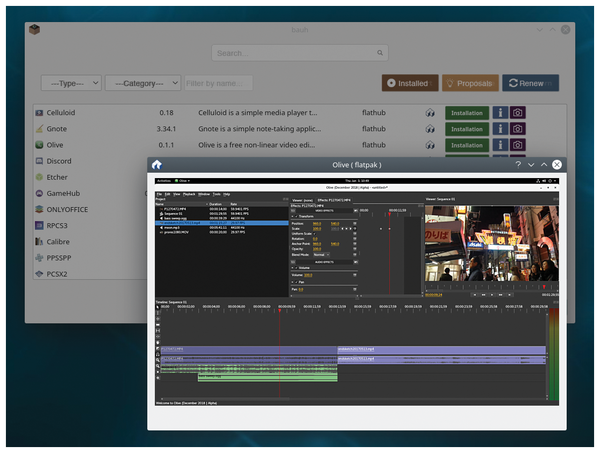This screenshot has width=600, height=453.
Task: Open the Category dropdown
Action: (143, 83)
